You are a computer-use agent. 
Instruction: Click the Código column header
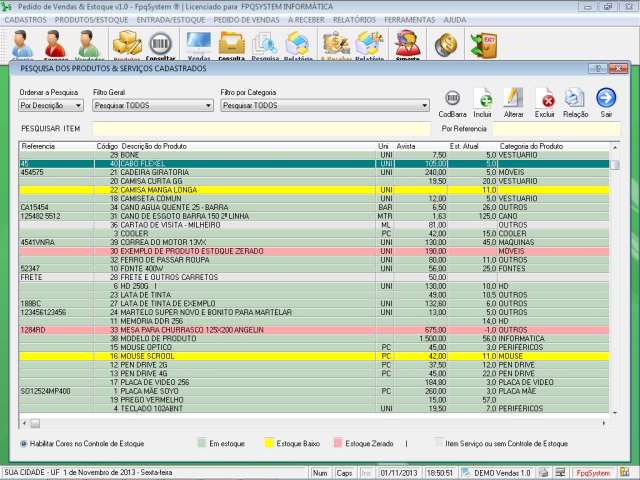coord(107,146)
